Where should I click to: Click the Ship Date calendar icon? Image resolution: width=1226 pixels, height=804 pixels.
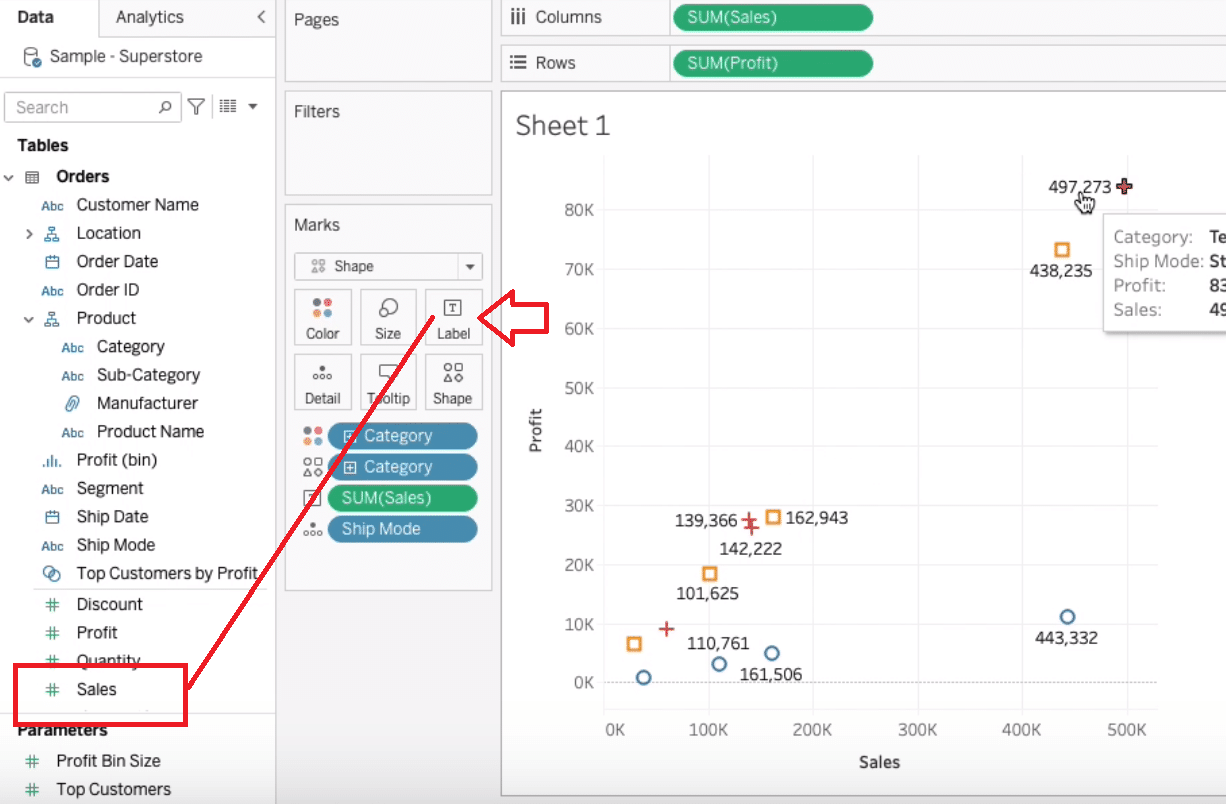pos(52,517)
